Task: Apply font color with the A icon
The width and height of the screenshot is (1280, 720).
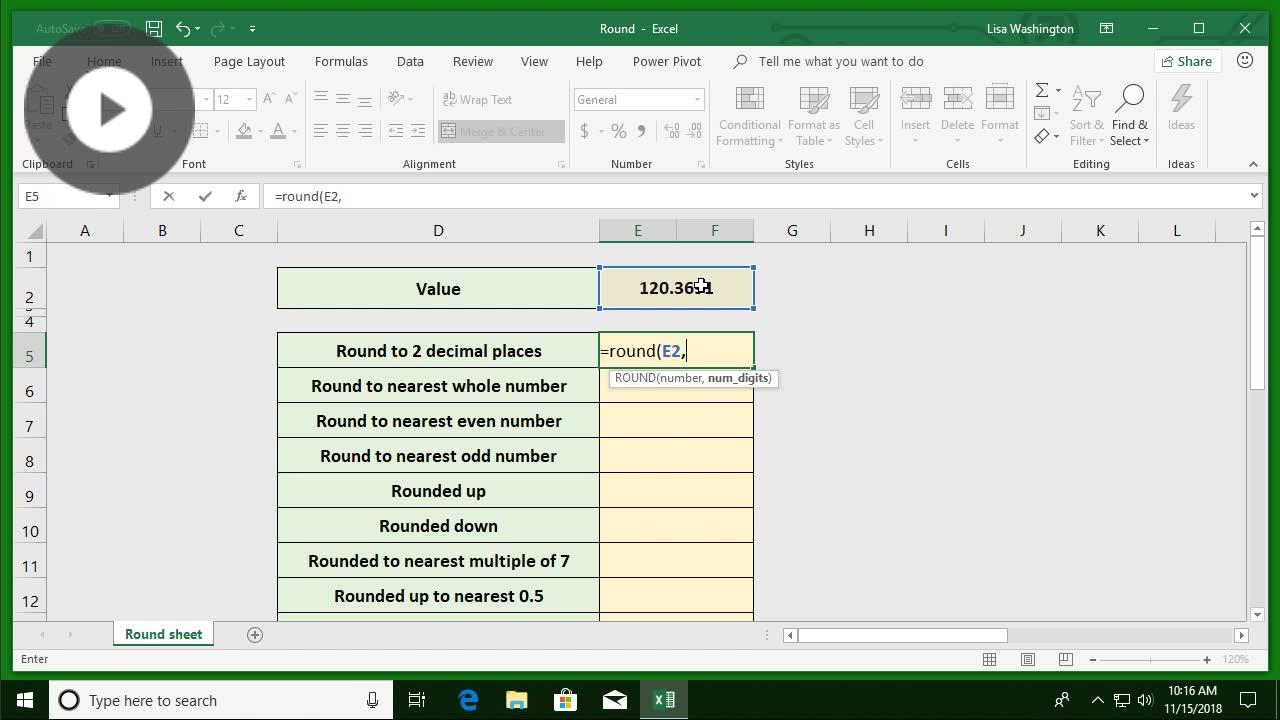Action: 279,131
